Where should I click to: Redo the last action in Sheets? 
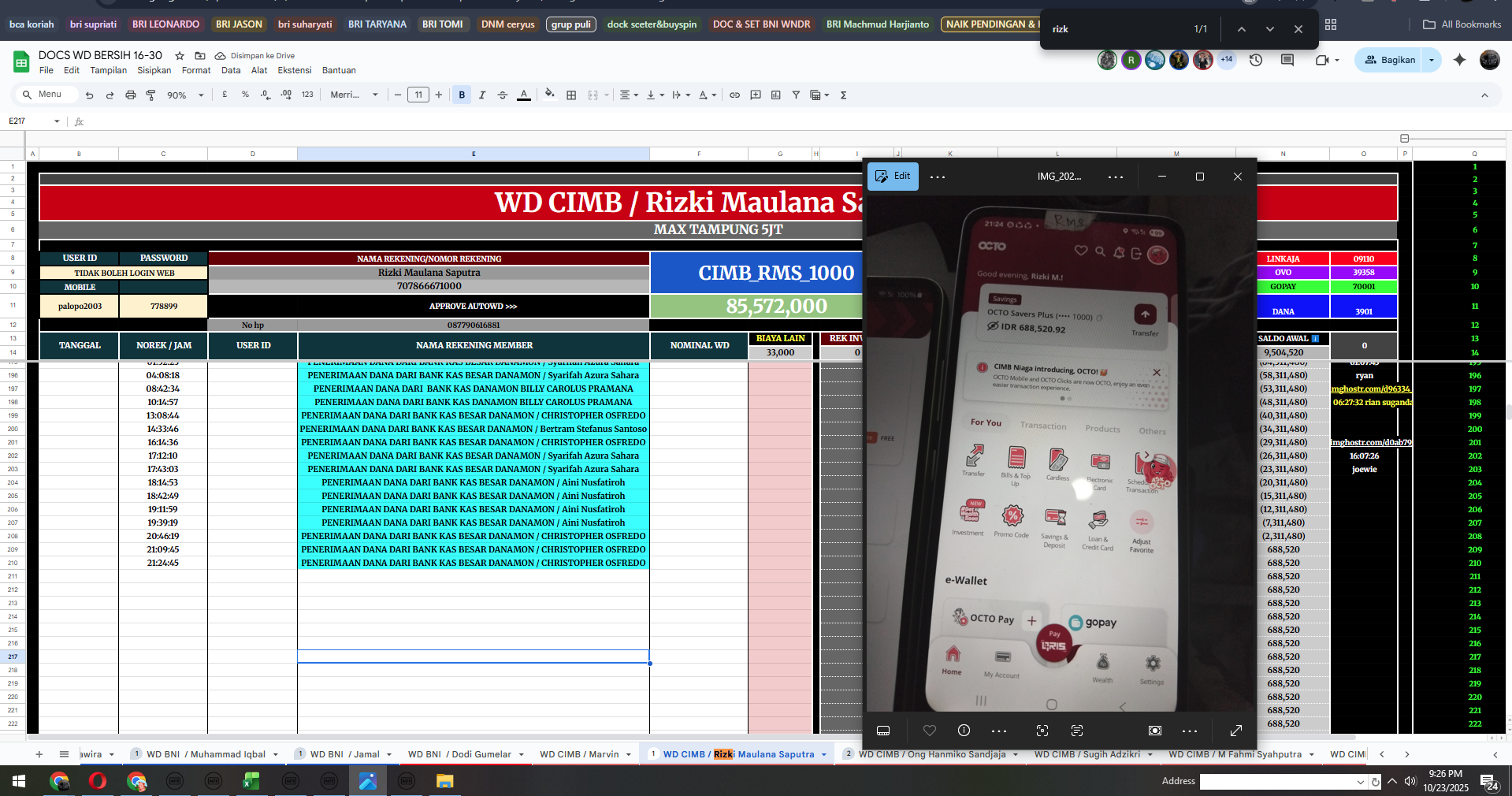click(110, 95)
